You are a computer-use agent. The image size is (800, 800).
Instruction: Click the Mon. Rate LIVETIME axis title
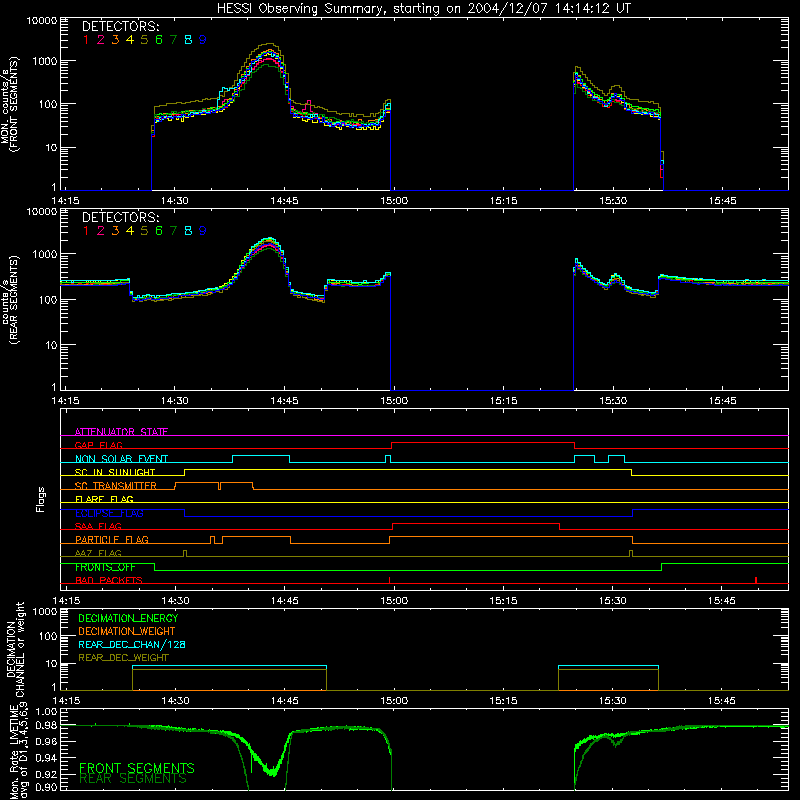[18, 751]
